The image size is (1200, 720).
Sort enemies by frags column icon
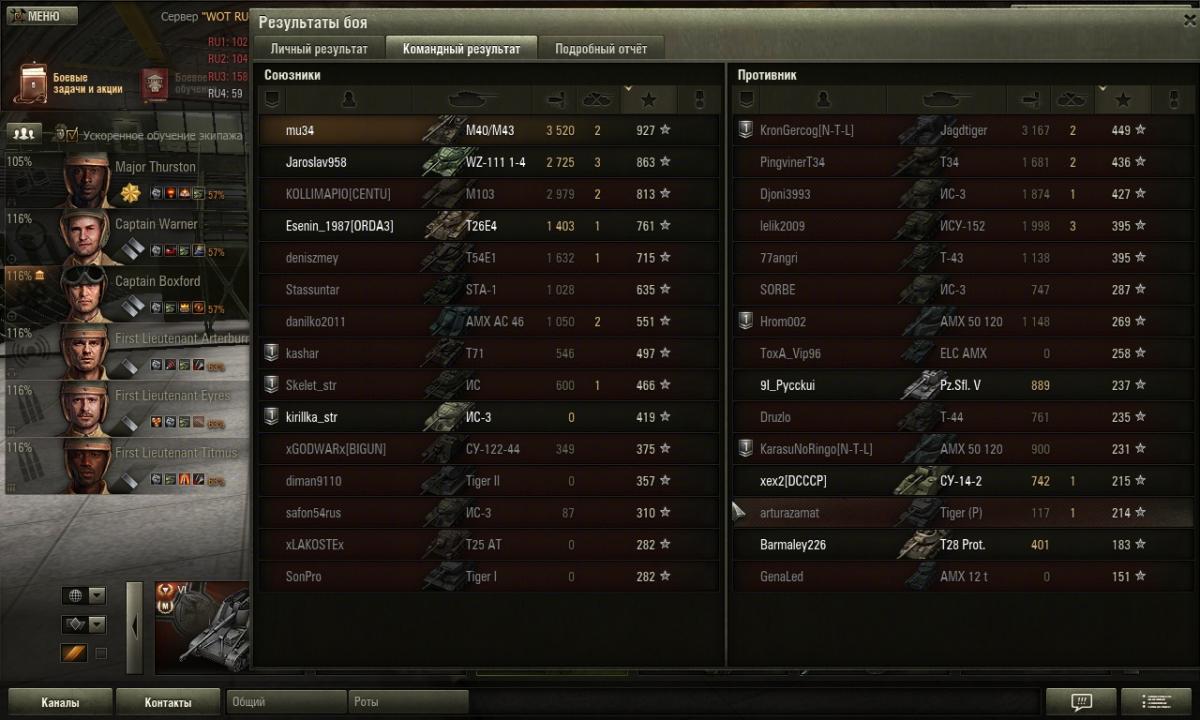[1071, 99]
